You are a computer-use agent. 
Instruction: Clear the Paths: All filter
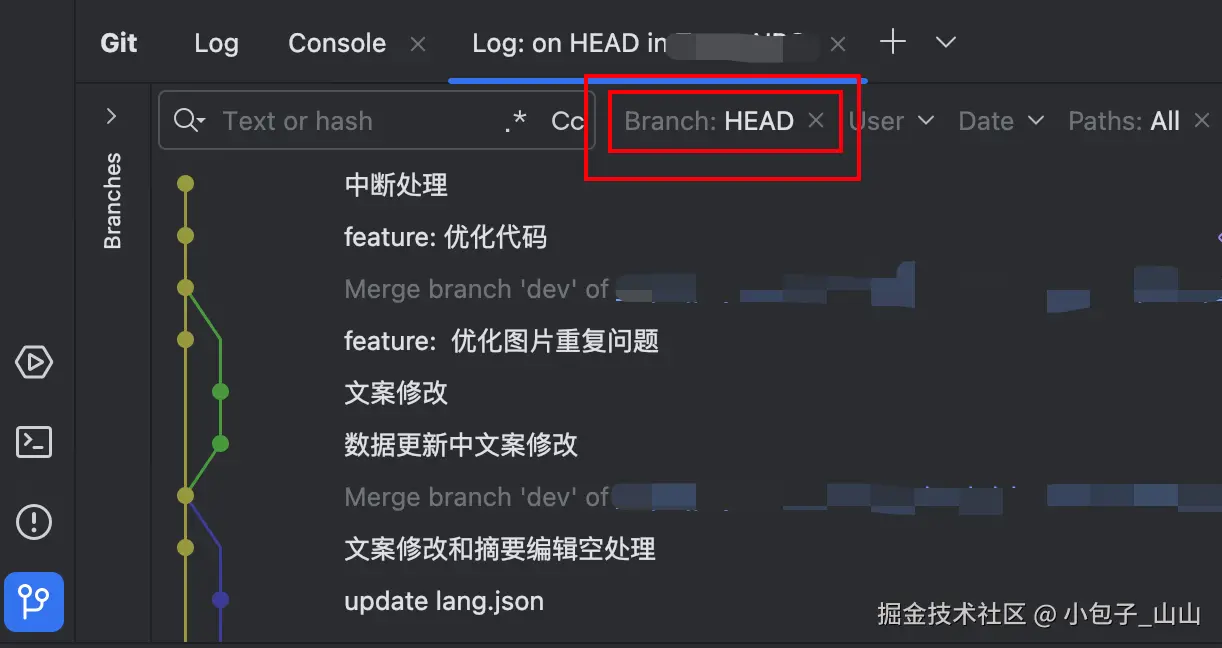pos(1201,121)
